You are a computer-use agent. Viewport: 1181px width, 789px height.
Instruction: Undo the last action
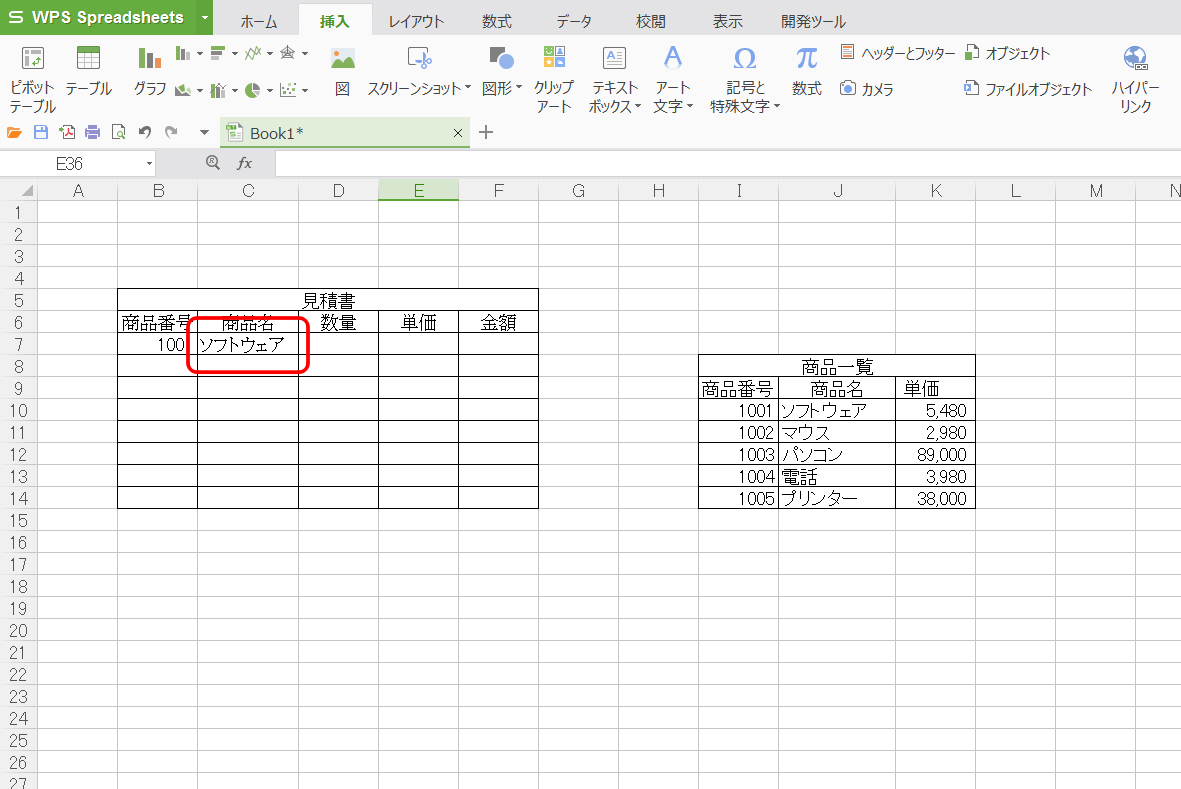point(145,133)
